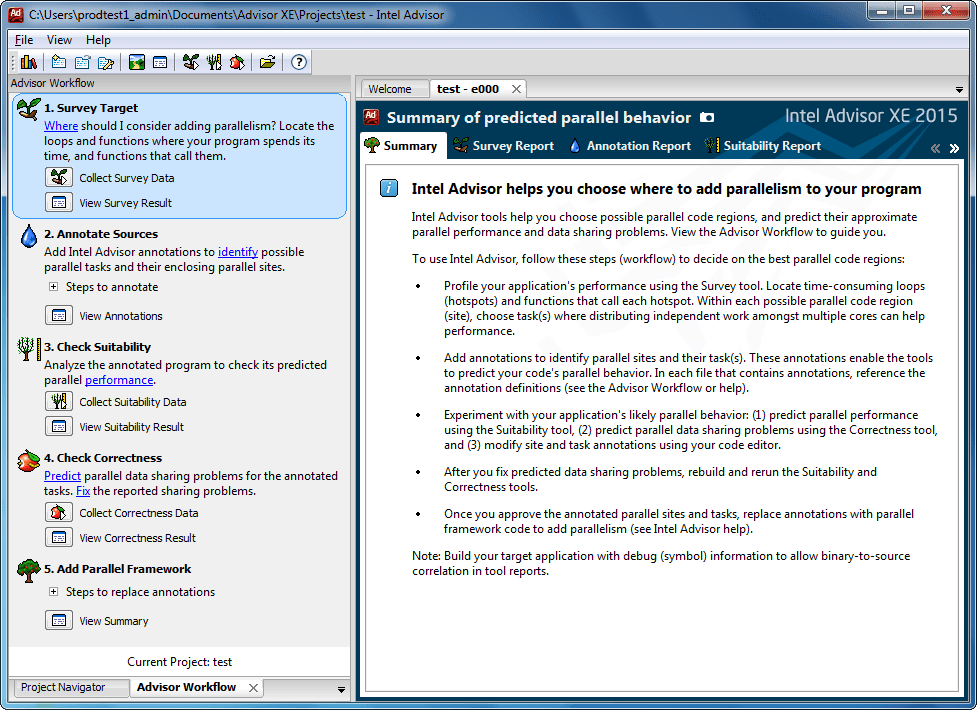This screenshot has width=977, height=710.
Task: Click the right report tabs chevron
Action: (954, 148)
